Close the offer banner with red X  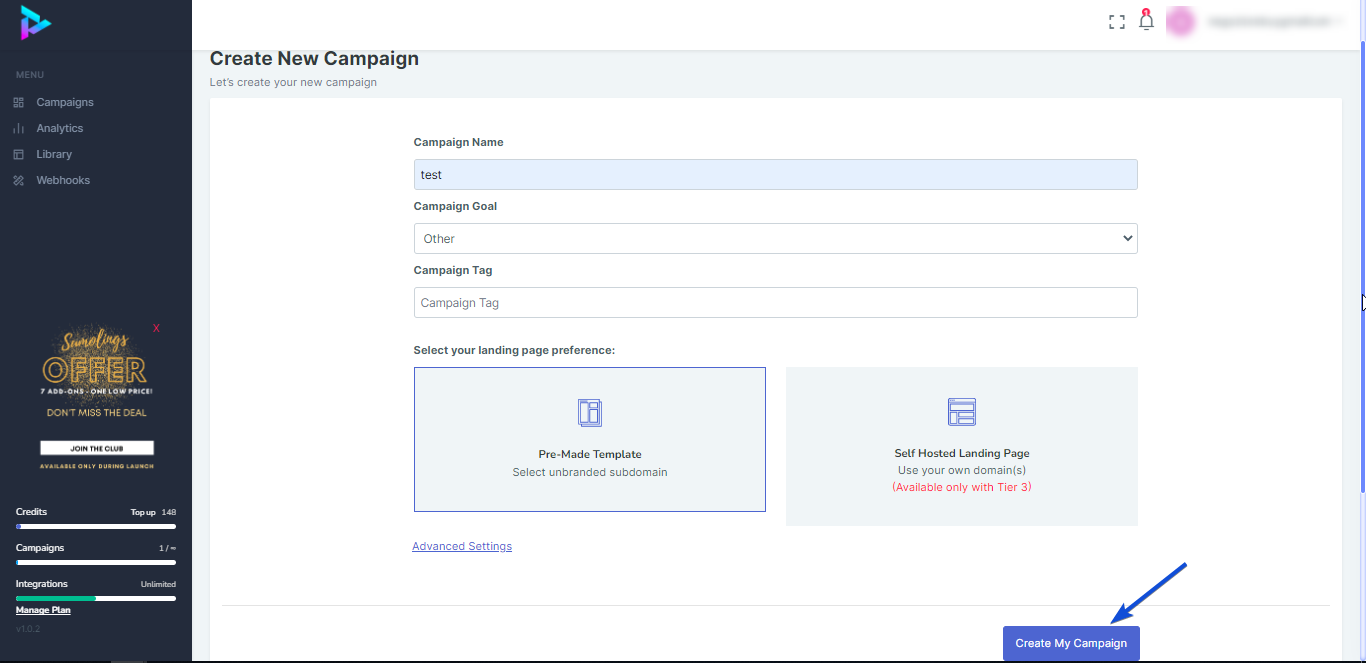156,328
